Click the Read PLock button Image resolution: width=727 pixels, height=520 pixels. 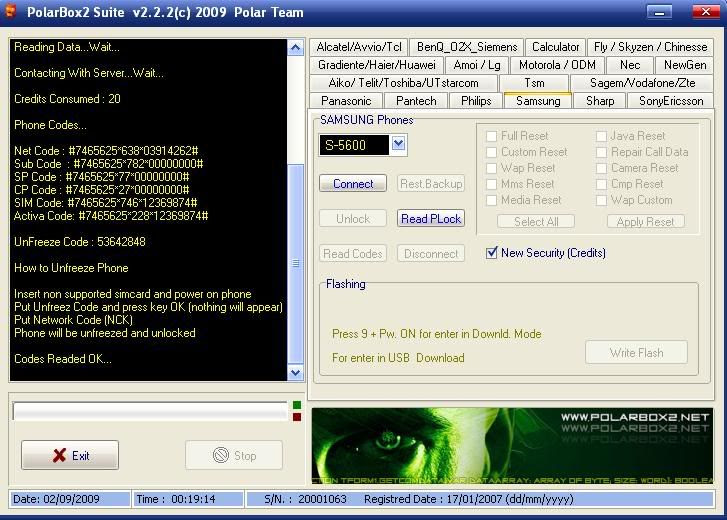[x=431, y=218]
